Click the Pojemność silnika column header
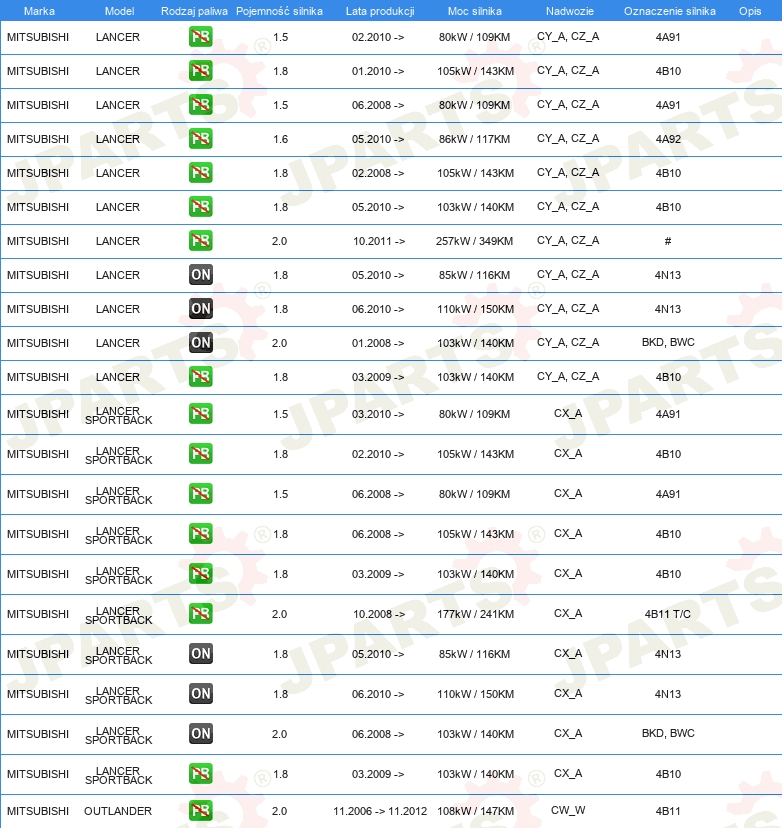Screen dimensions: 782x828 (x=279, y=11)
